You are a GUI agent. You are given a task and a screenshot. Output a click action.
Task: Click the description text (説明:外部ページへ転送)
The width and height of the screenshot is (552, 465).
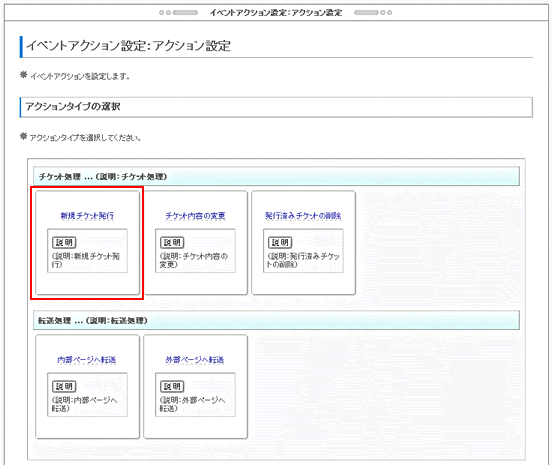(x=193, y=404)
